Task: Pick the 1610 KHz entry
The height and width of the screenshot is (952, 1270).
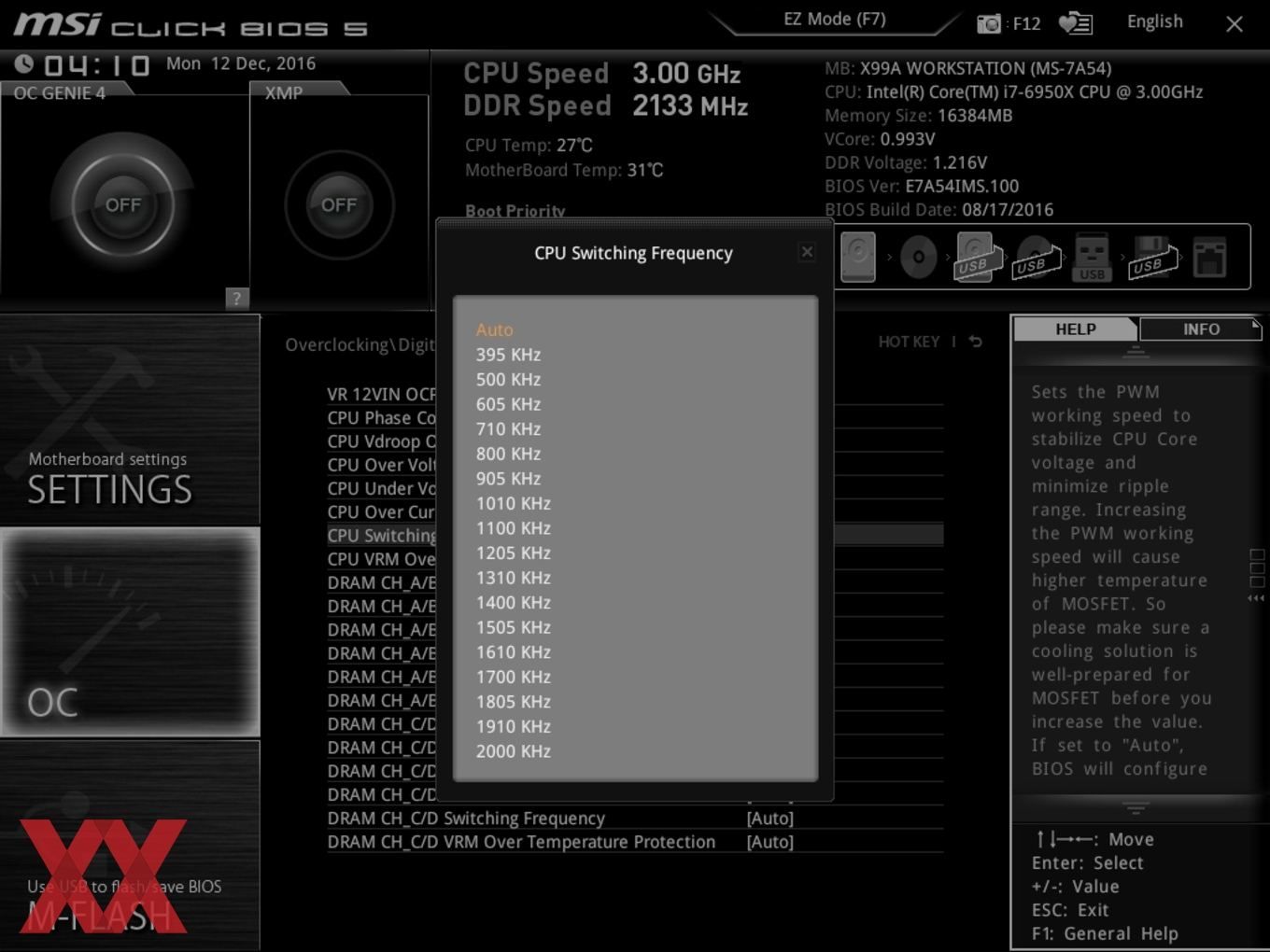Action: click(x=513, y=651)
